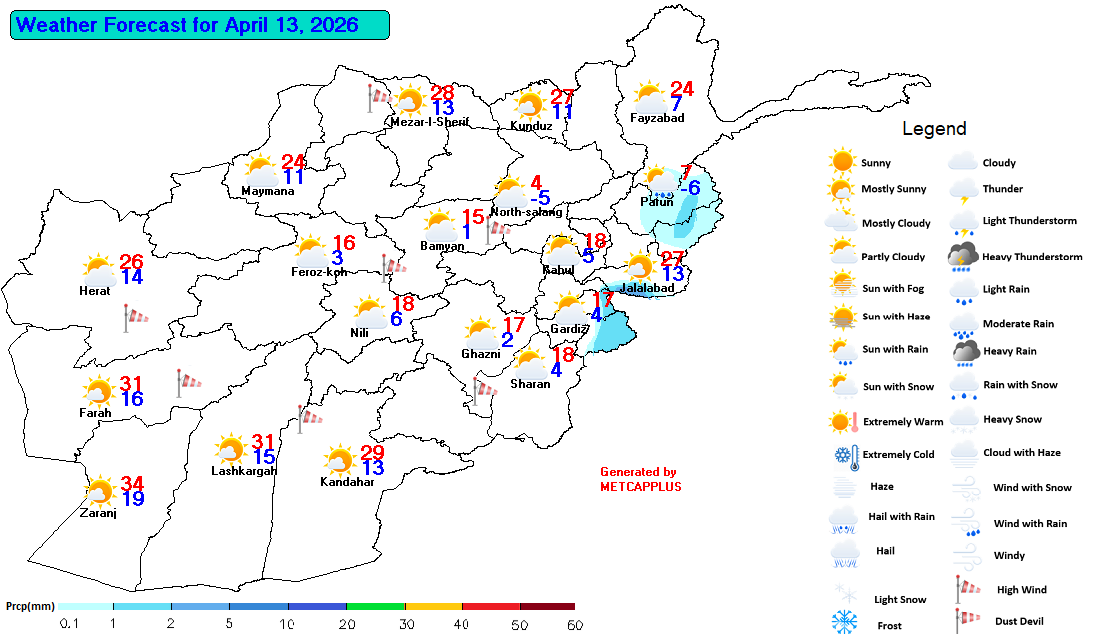The width and height of the screenshot is (1100, 637).
Task: Click the Heavy Rain legend icon
Action: tap(964, 351)
